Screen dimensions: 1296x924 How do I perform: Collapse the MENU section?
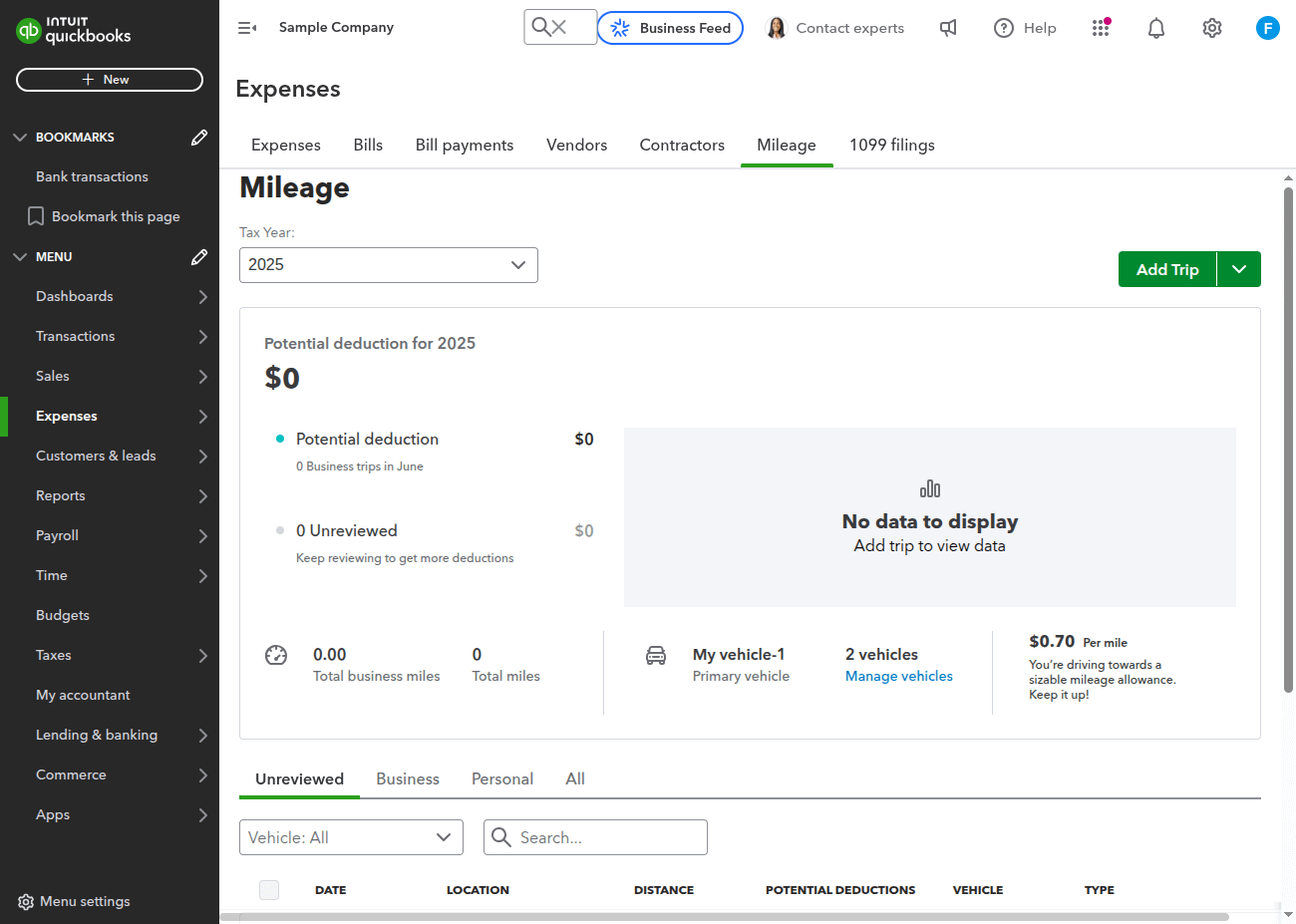coord(20,257)
